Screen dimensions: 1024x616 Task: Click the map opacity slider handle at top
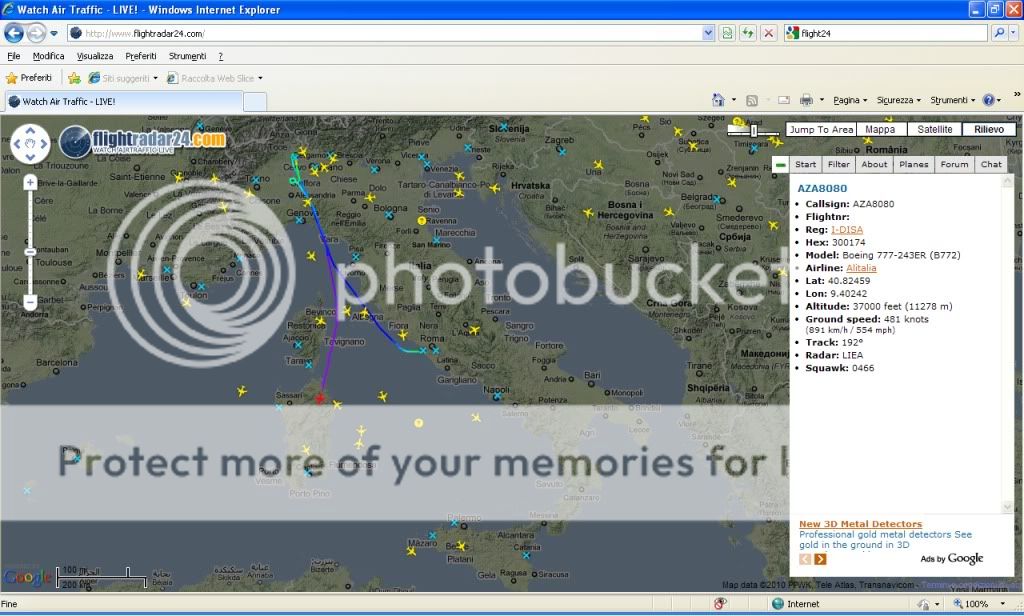[x=754, y=131]
